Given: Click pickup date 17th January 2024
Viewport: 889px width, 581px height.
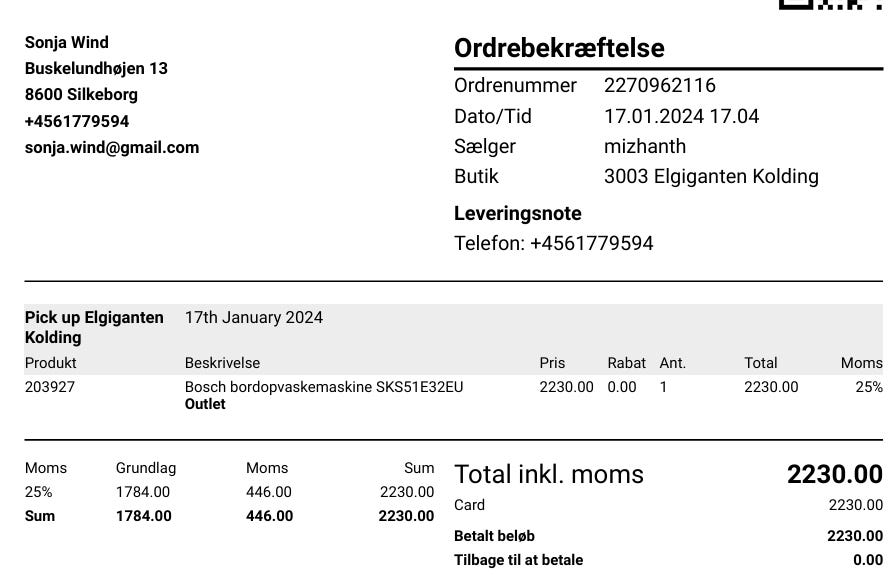Looking at the screenshot, I should coord(254,317).
